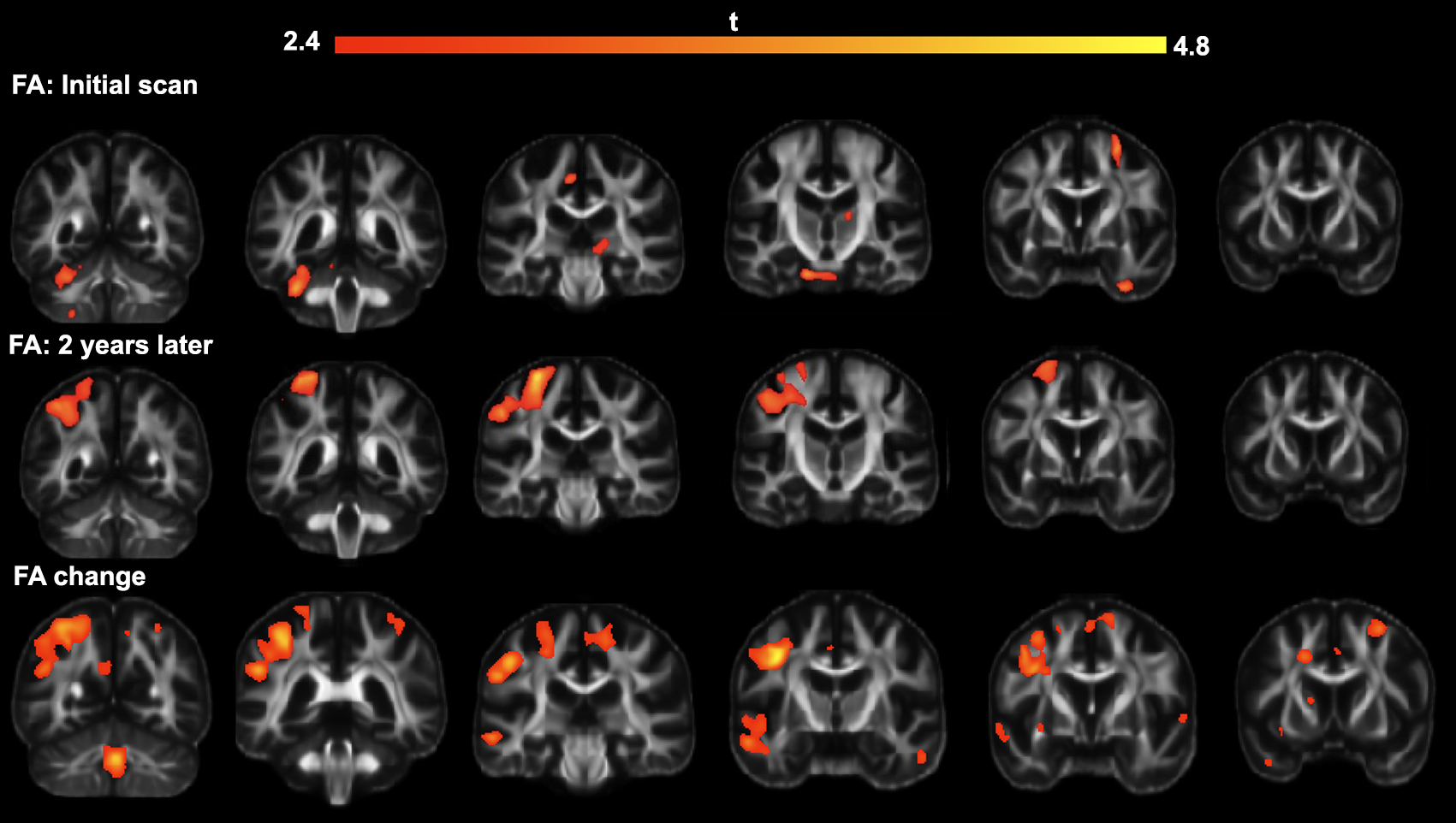Click the red-to-yellow t-value color bar
This screenshot has width=1456, height=823.
point(750,45)
